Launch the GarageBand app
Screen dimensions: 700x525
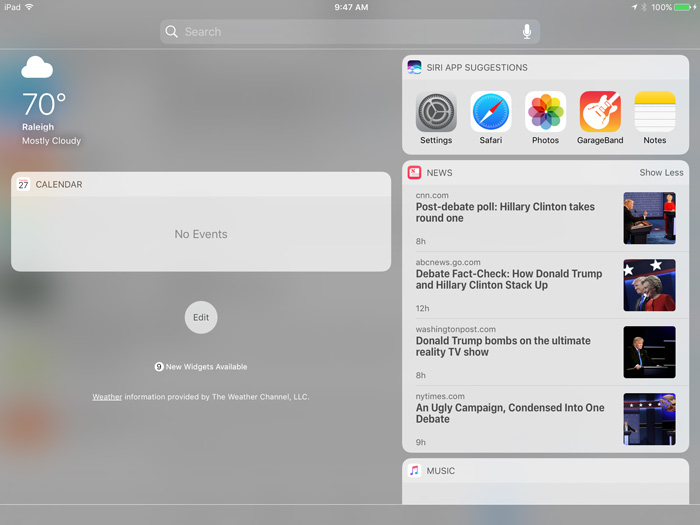[600, 112]
